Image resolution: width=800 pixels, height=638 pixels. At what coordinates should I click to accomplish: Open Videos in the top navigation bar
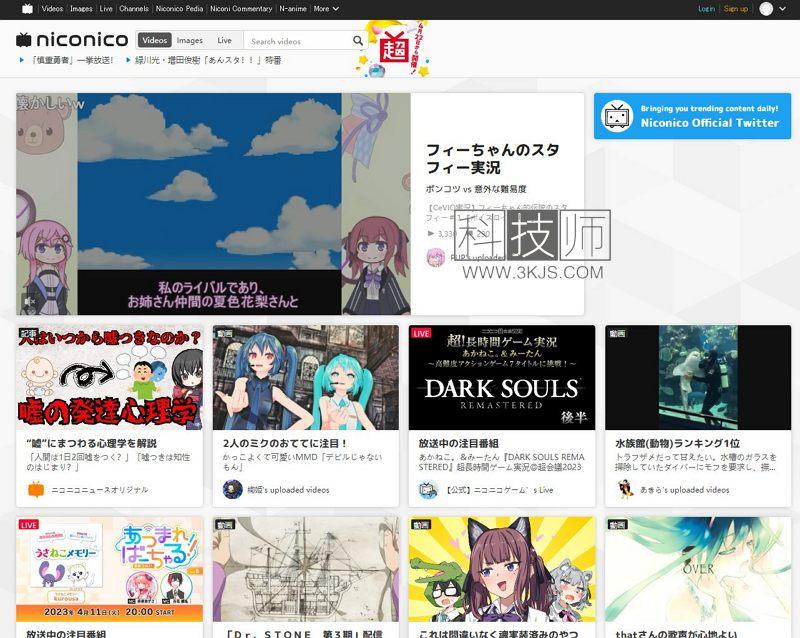coord(52,9)
